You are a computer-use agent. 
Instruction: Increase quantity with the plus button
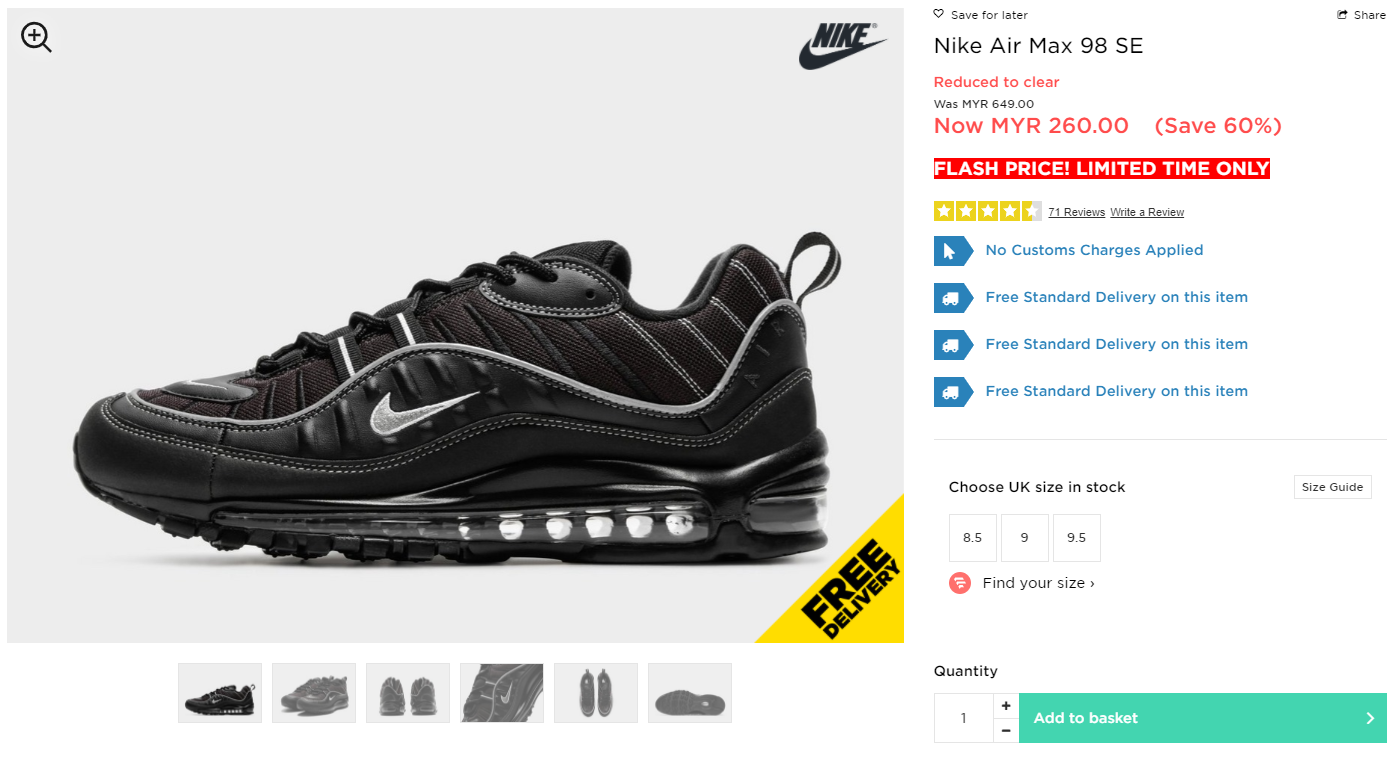[x=1006, y=706]
